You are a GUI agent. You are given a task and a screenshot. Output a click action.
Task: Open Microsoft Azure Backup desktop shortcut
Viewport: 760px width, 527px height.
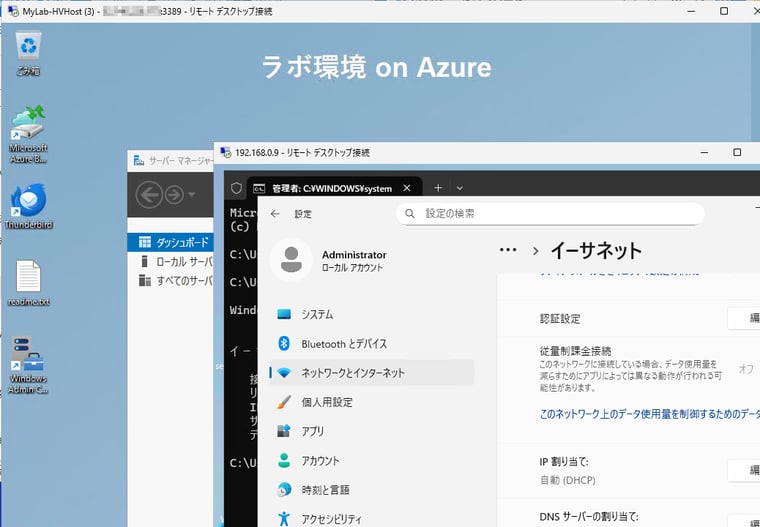click(x=29, y=135)
